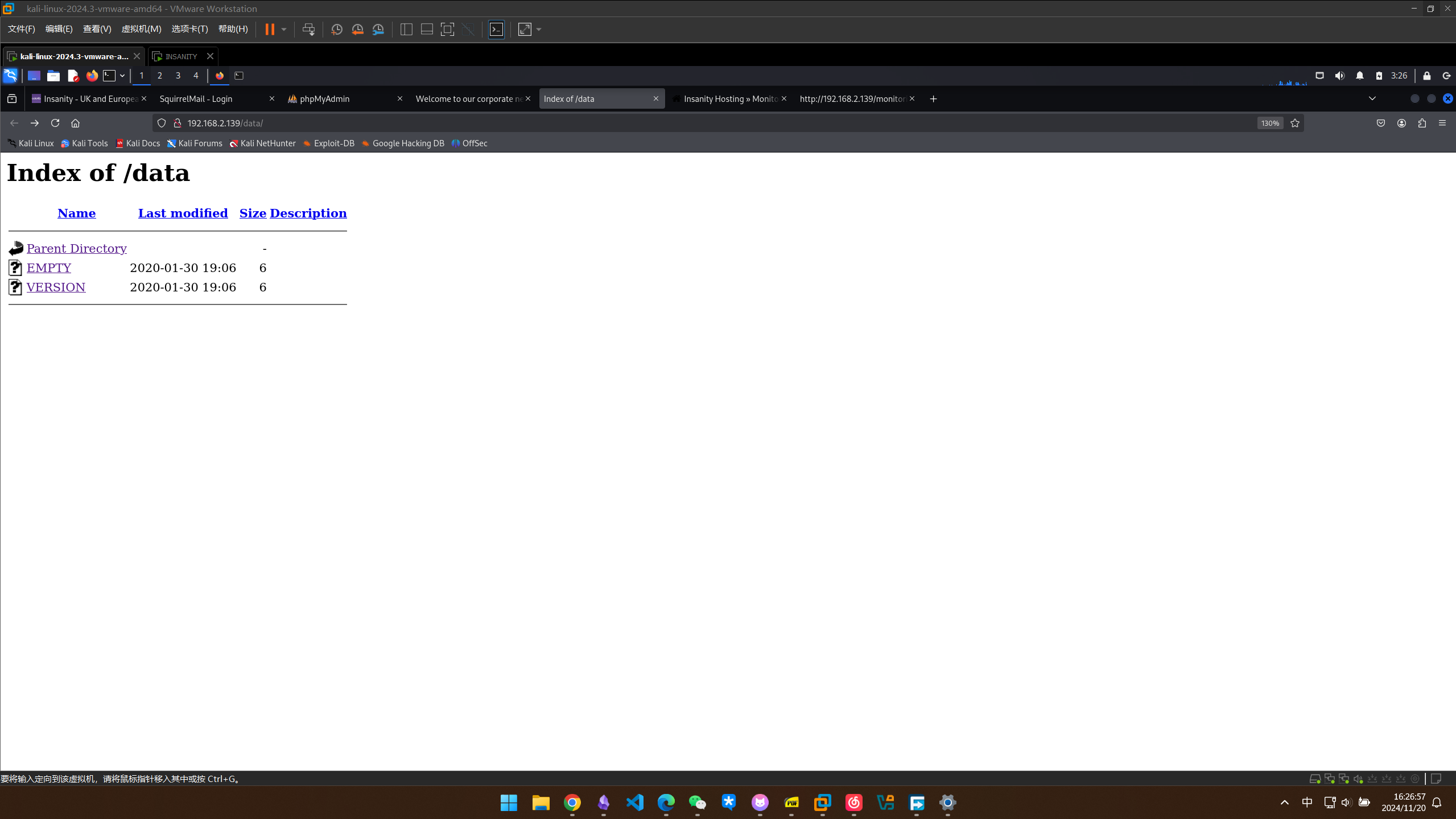Open the 虚拟机(M) menu
Viewport: 1456px width, 819px height.
tap(141, 29)
